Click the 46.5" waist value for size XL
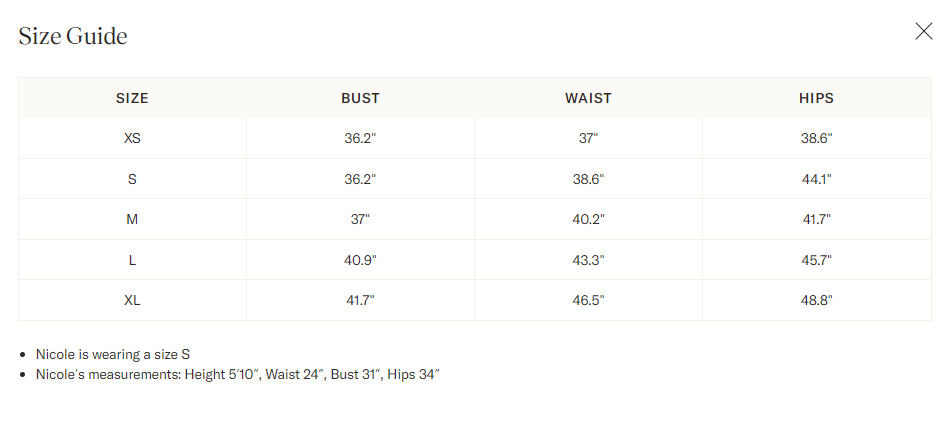Image resolution: width=942 pixels, height=427 pixels. click(x=588, y=300)
